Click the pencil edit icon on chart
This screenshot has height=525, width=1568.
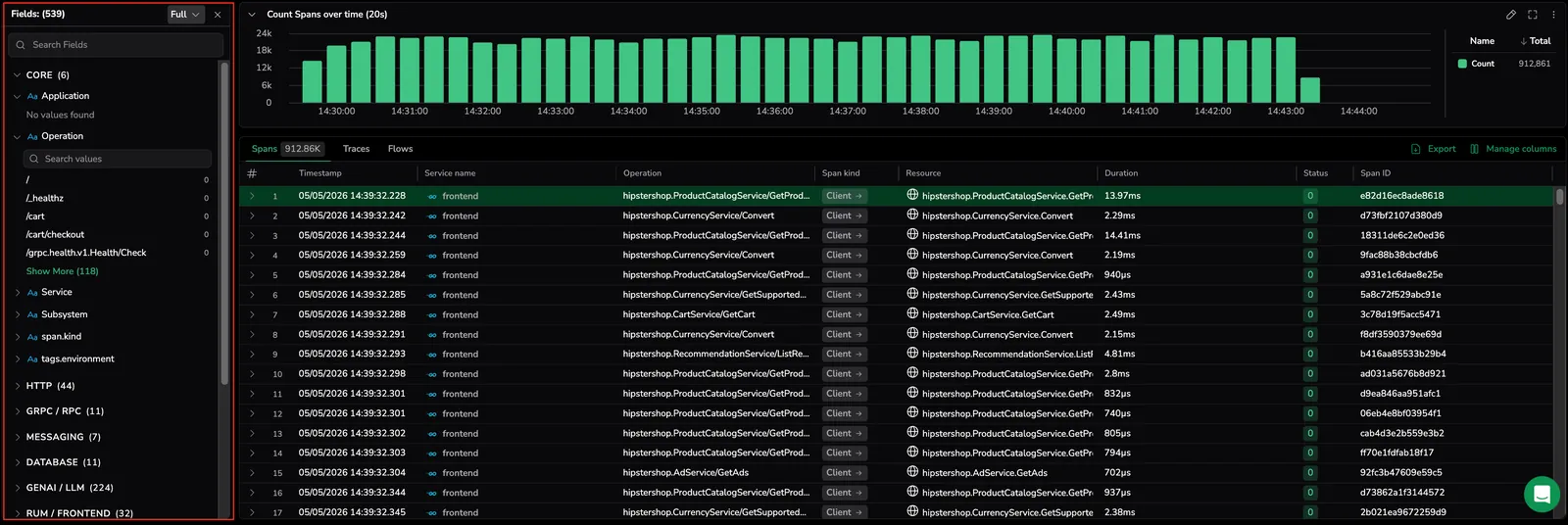click(x=1511, y=15)
